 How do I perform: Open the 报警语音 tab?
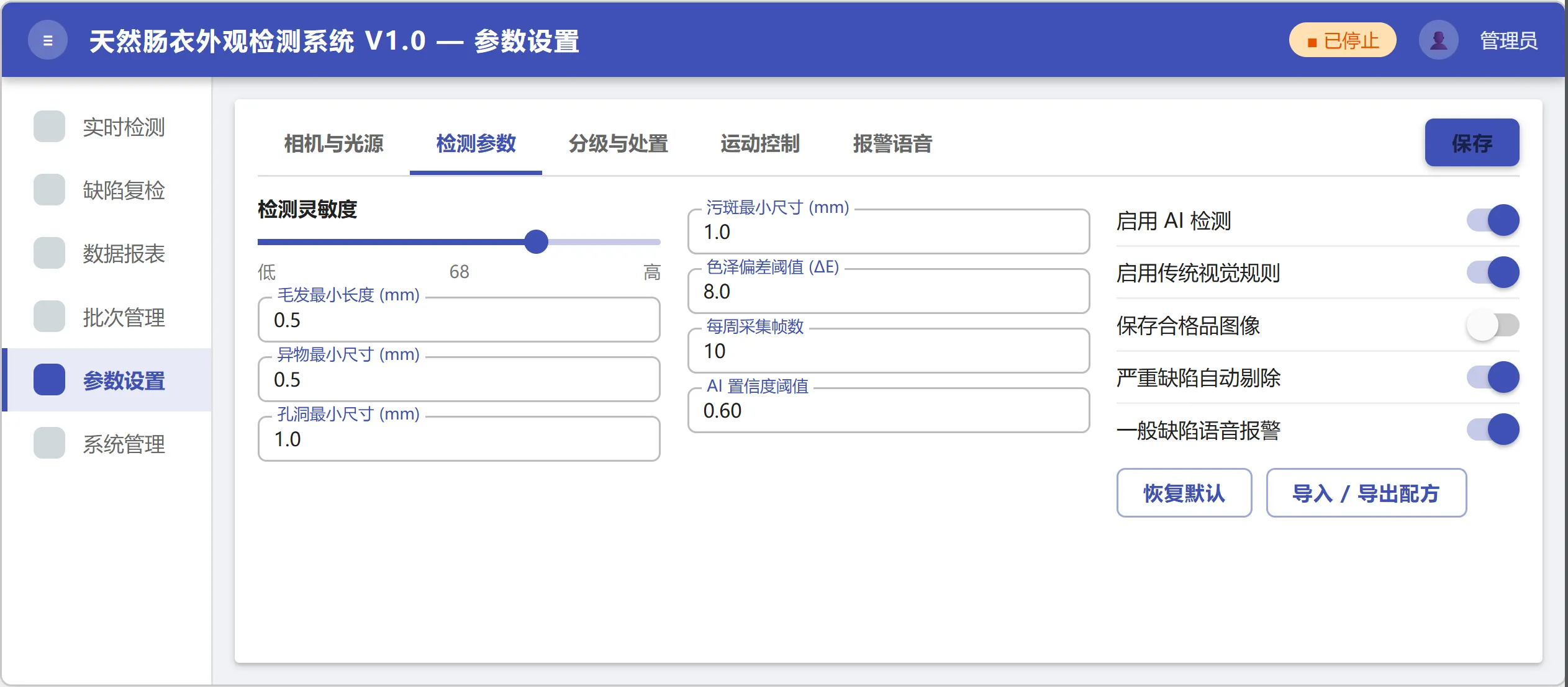892,144
